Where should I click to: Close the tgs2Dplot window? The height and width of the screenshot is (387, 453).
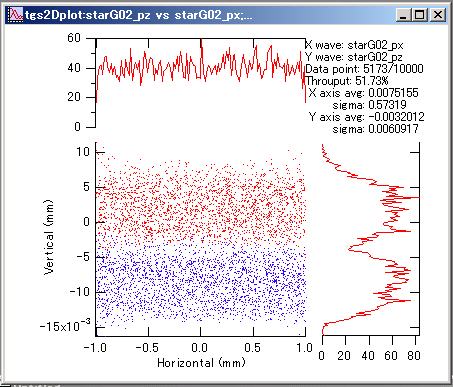[x=437, y=15]
